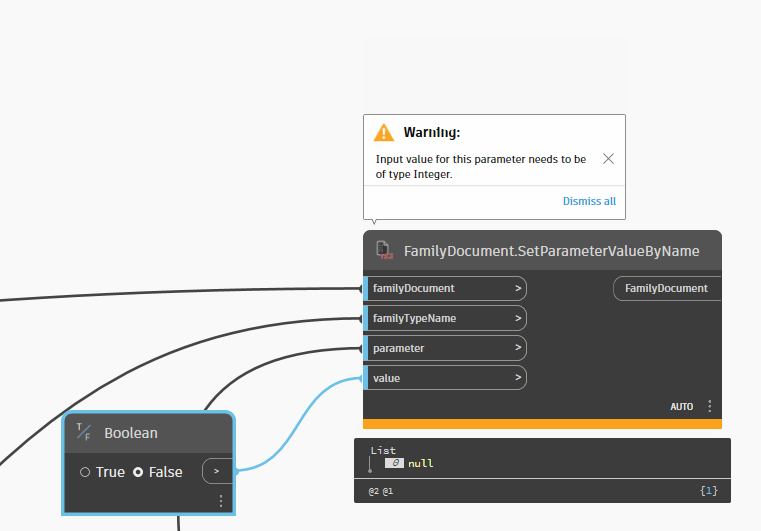Click the FamilyDocument output port
Image resolution: width=761 pixels, height=531 pixels.
point(667,288)
